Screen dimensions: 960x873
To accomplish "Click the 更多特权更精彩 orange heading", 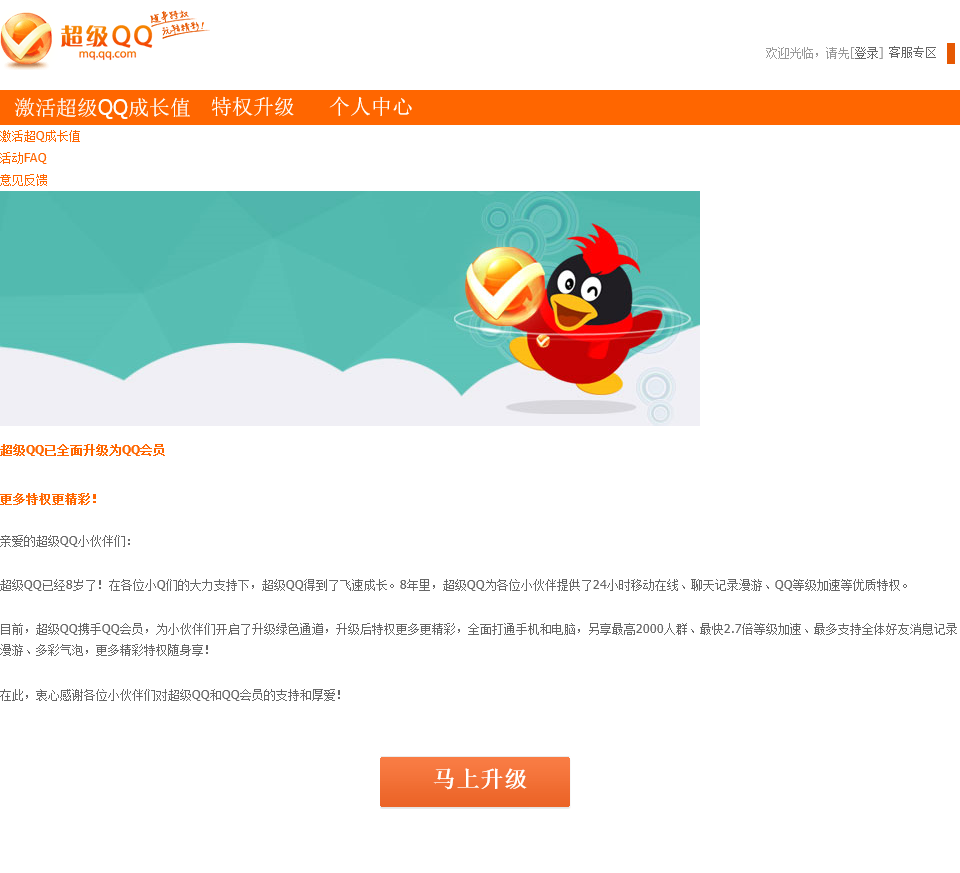I will click(49, 500).
